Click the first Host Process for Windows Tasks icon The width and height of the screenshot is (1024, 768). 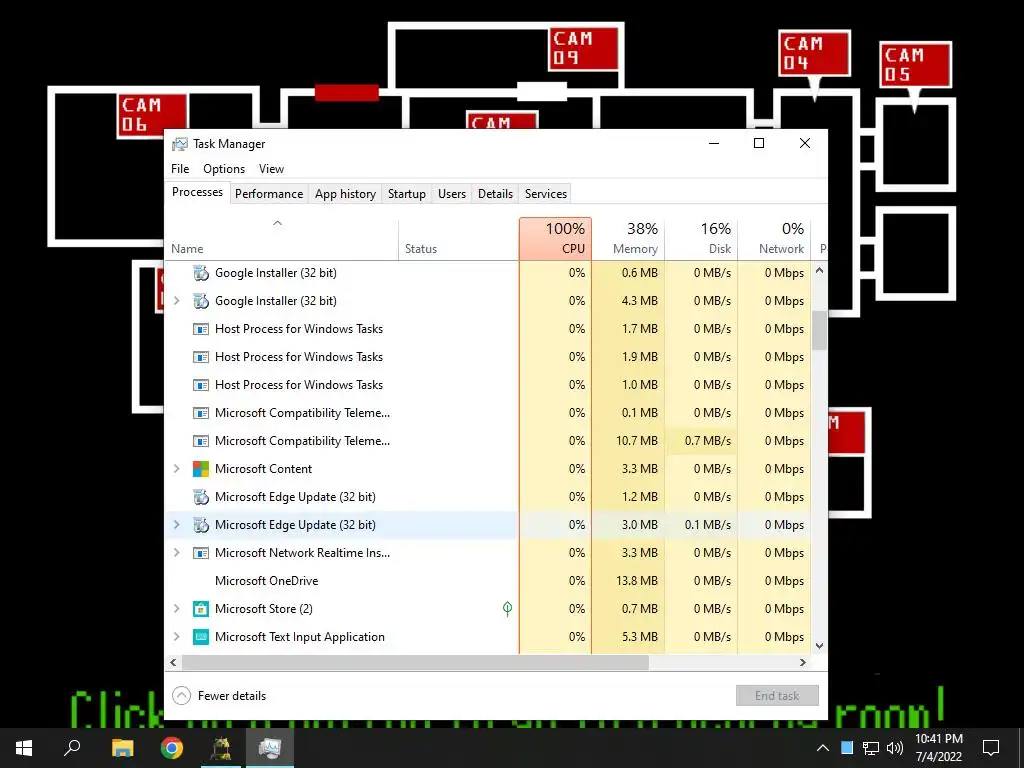tap(201, 329)
